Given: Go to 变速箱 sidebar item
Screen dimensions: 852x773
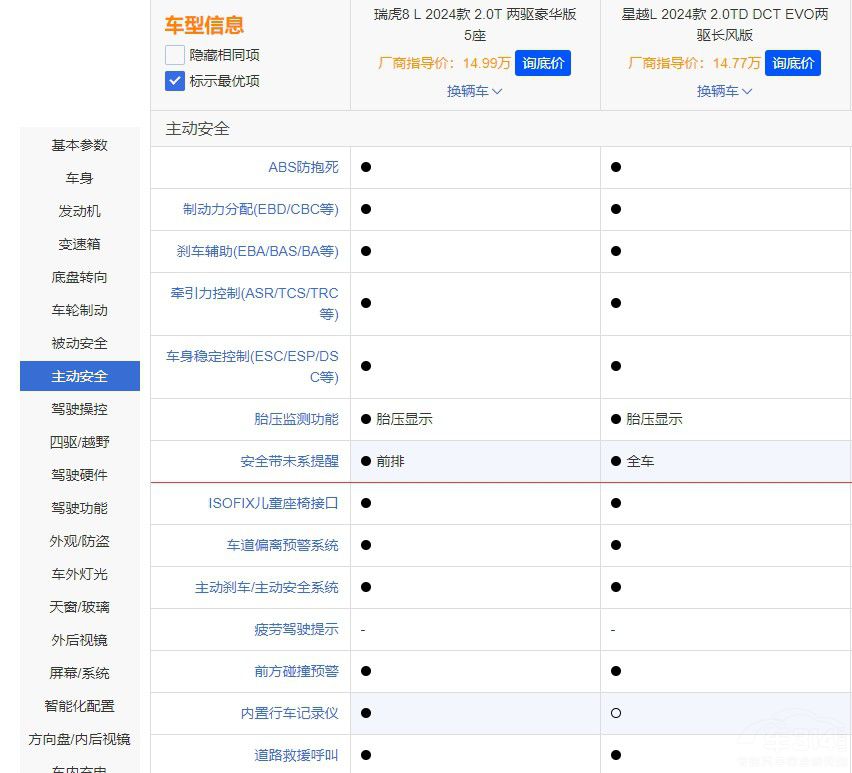Looking at the screenshot, I should 80,244.
